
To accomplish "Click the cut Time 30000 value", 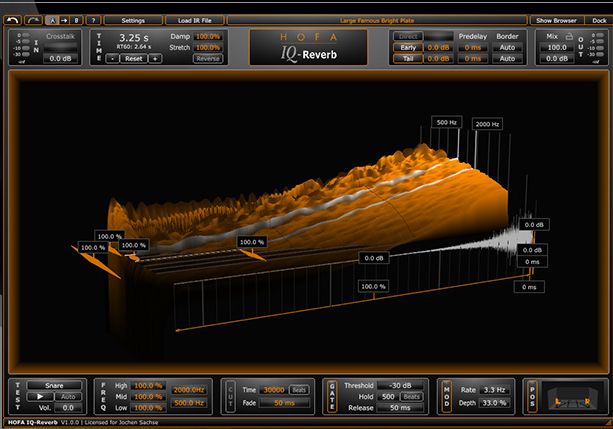I will pyautogui.click(x=274, y=390).
